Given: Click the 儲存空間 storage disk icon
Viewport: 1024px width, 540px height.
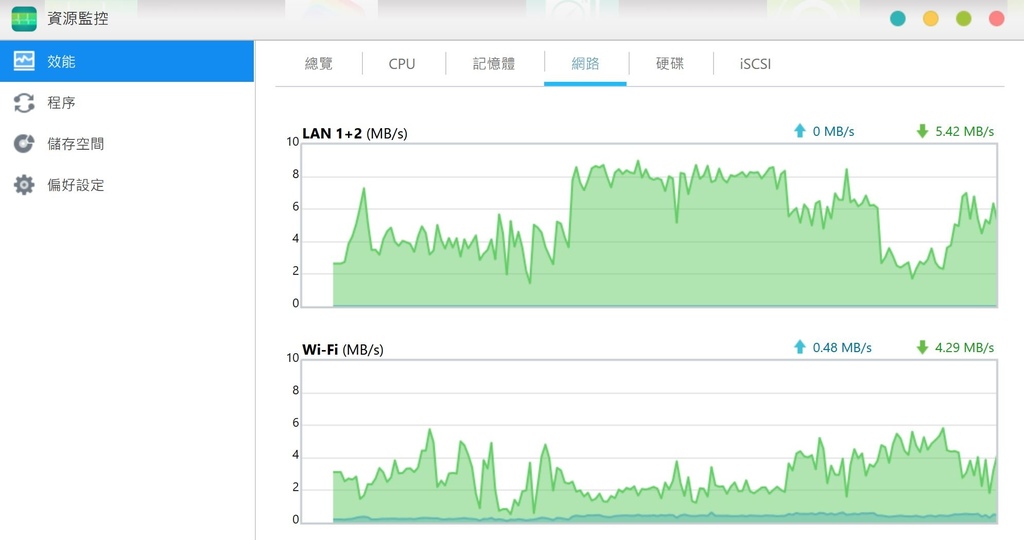Looking at the screenshot, I should pyautogui.click(x=24, y=144).
